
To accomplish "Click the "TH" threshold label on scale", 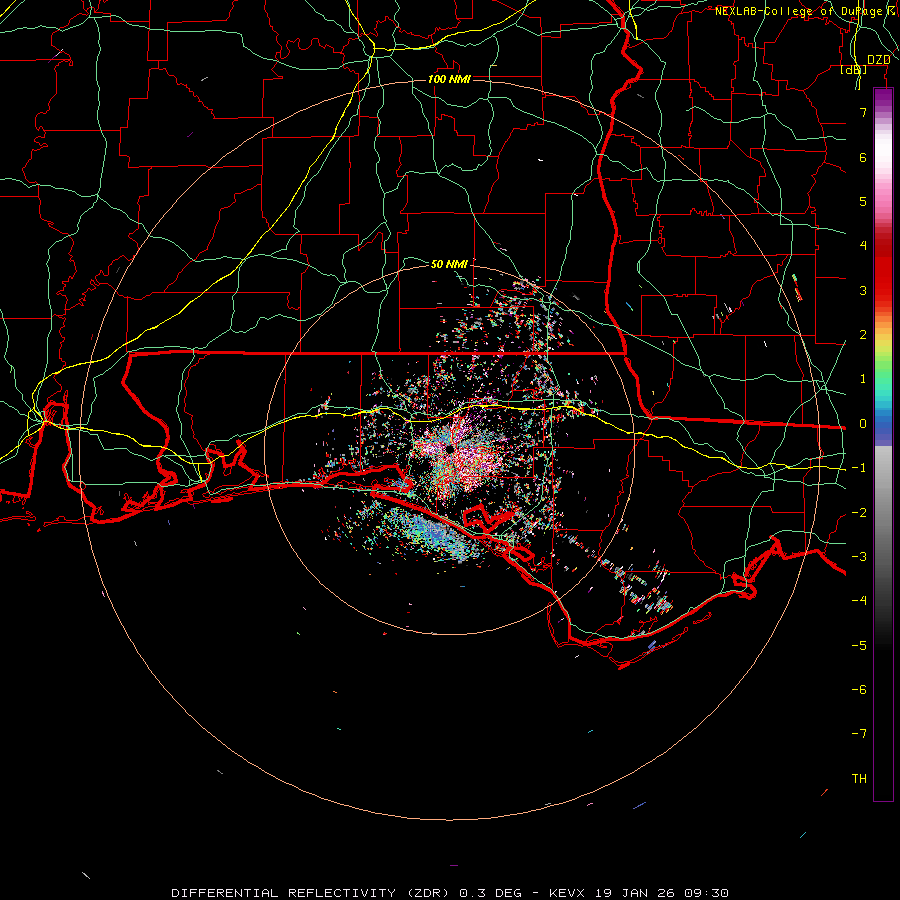I will (x=859, y=779).
